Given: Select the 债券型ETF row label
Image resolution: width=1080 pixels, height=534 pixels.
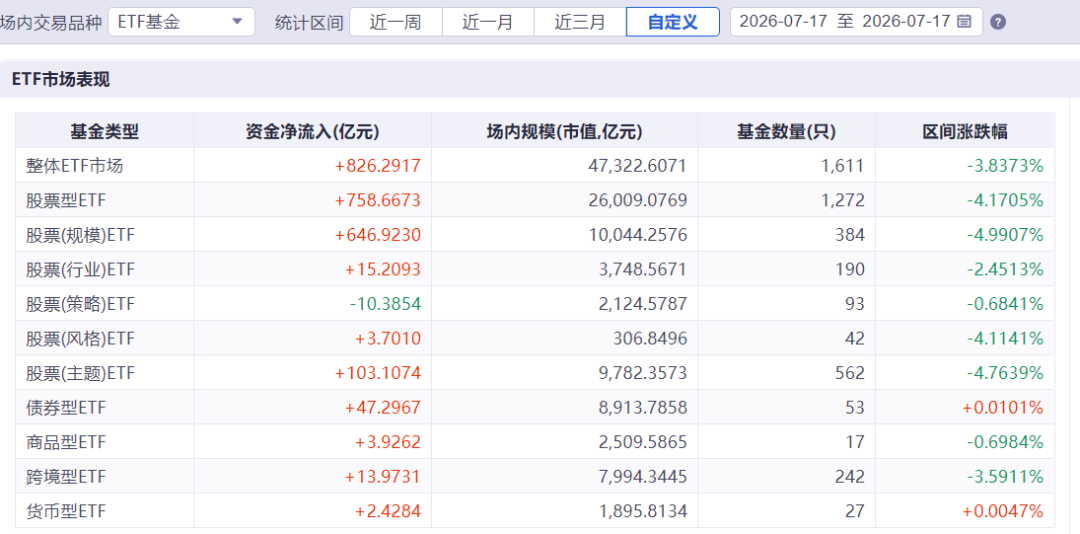Looking at the screenshot, I should point(66,407).
